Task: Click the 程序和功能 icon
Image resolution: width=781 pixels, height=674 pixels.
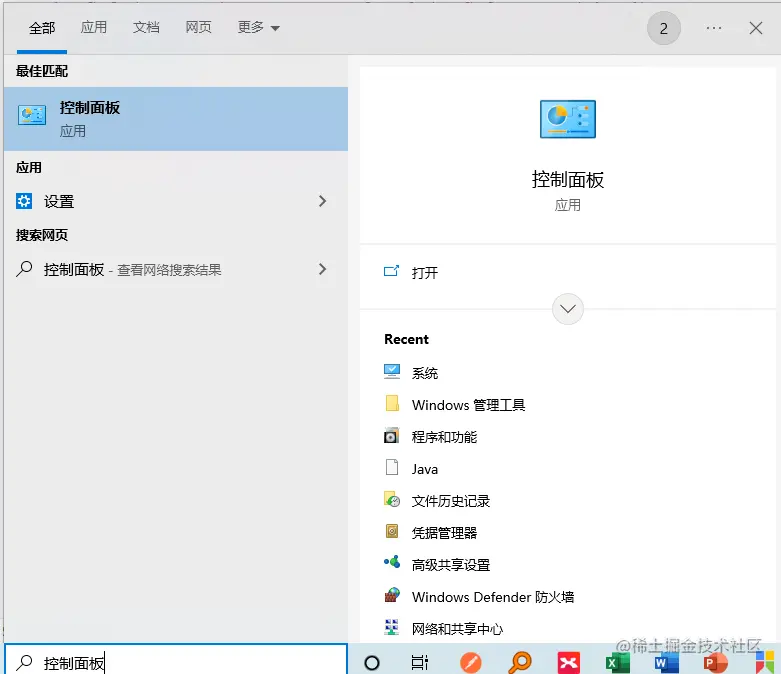Action: coord(392,436)
